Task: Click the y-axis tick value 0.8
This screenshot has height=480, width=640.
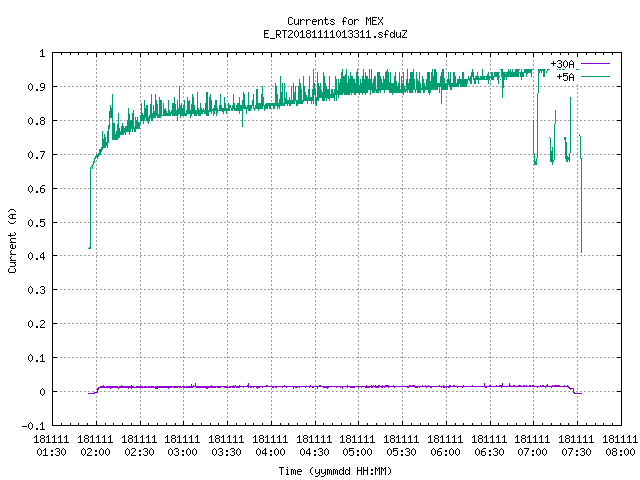Action: (x=36, y=121)
